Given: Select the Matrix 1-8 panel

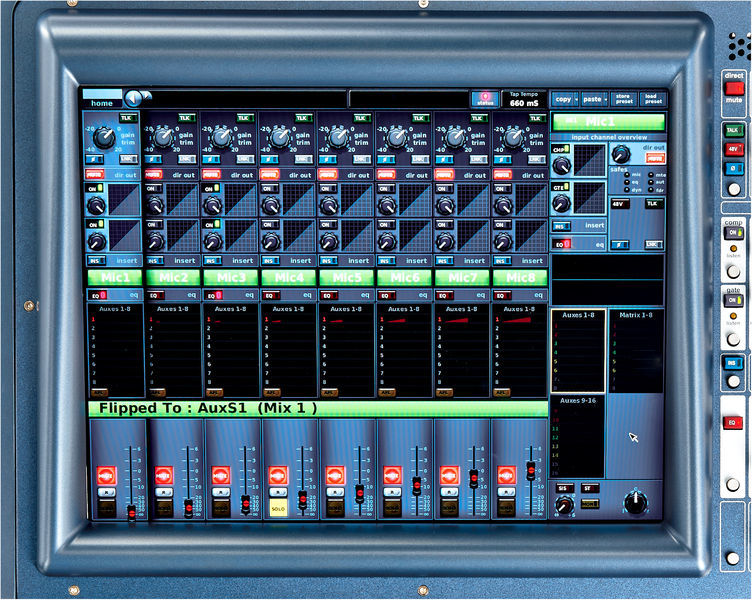Looking at the screenshot, I should [636, 350].
